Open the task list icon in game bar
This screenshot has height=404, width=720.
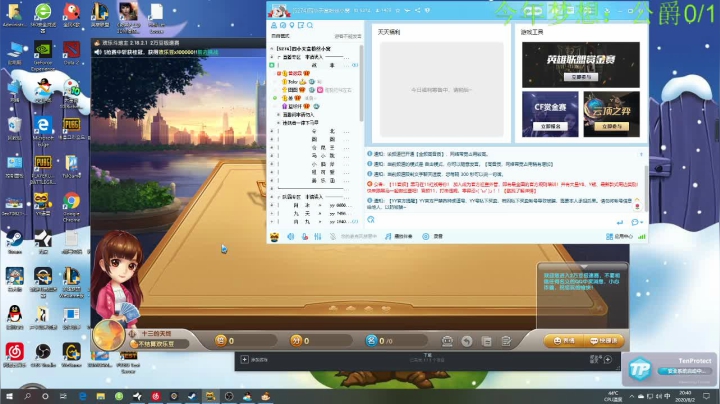(x=487, y=341)
